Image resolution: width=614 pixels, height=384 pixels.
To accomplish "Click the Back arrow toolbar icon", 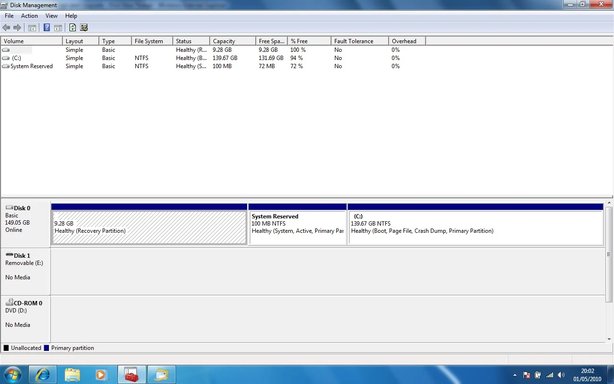I will point(6,27).
